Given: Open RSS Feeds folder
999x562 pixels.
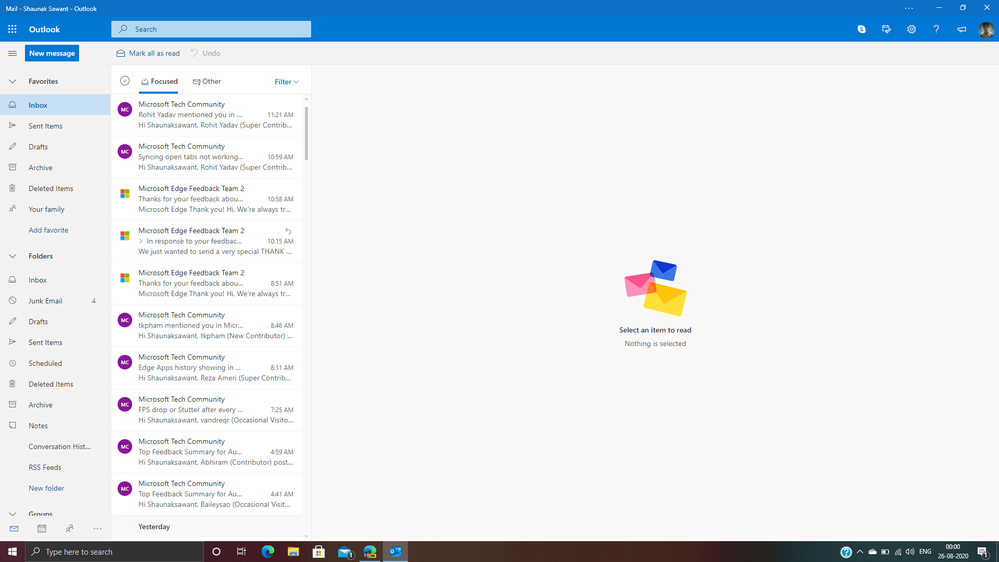Looking at the screenshot, I should coord(55,467).
